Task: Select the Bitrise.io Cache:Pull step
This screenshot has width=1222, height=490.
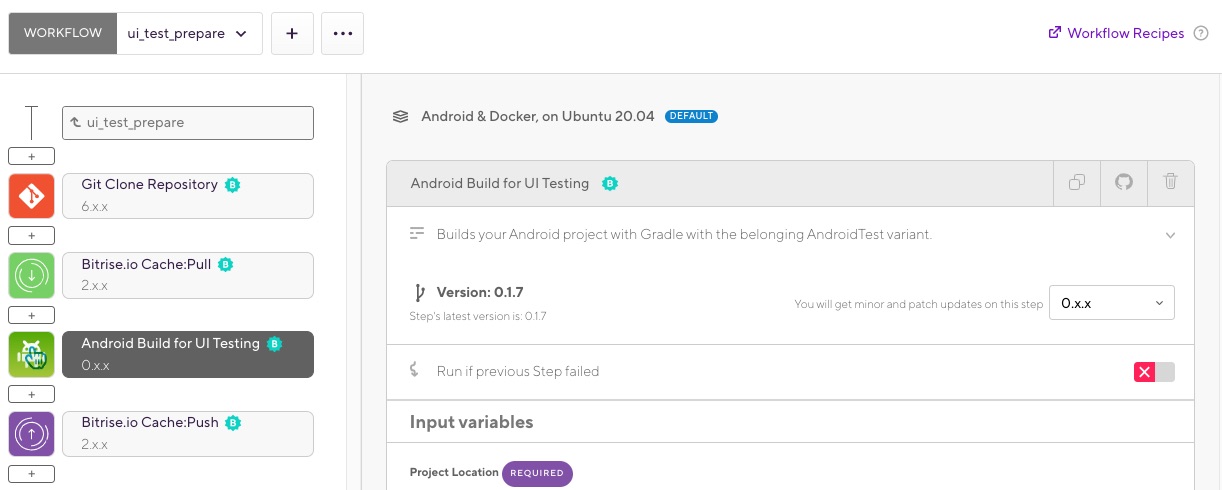Action: click(188, 275)
